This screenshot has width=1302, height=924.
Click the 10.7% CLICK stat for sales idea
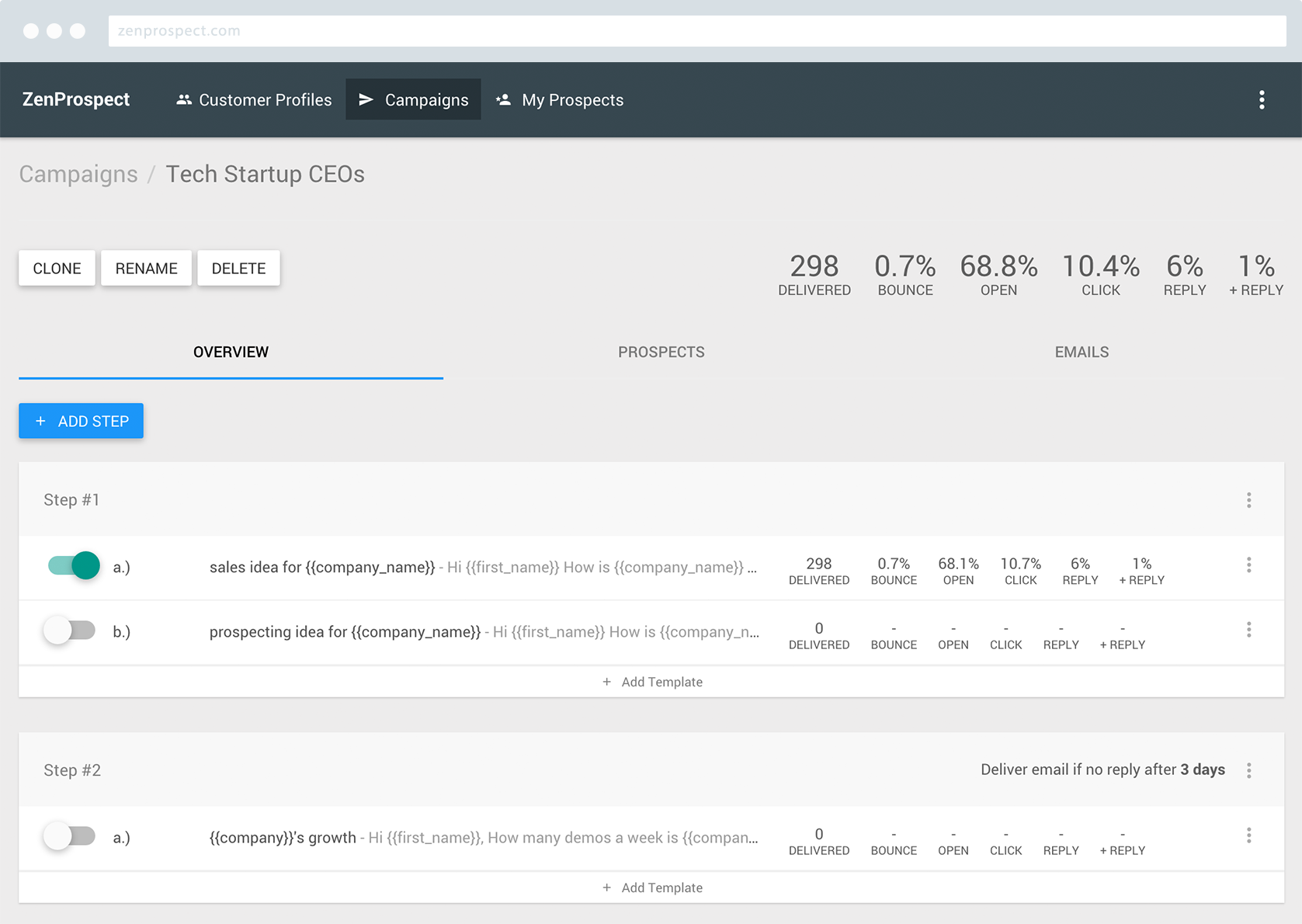[x=1020, y=571]
